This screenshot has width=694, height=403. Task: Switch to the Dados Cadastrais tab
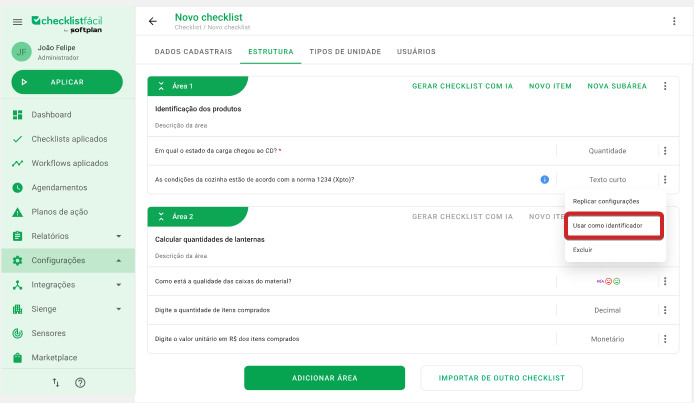[x=194, y=51]
